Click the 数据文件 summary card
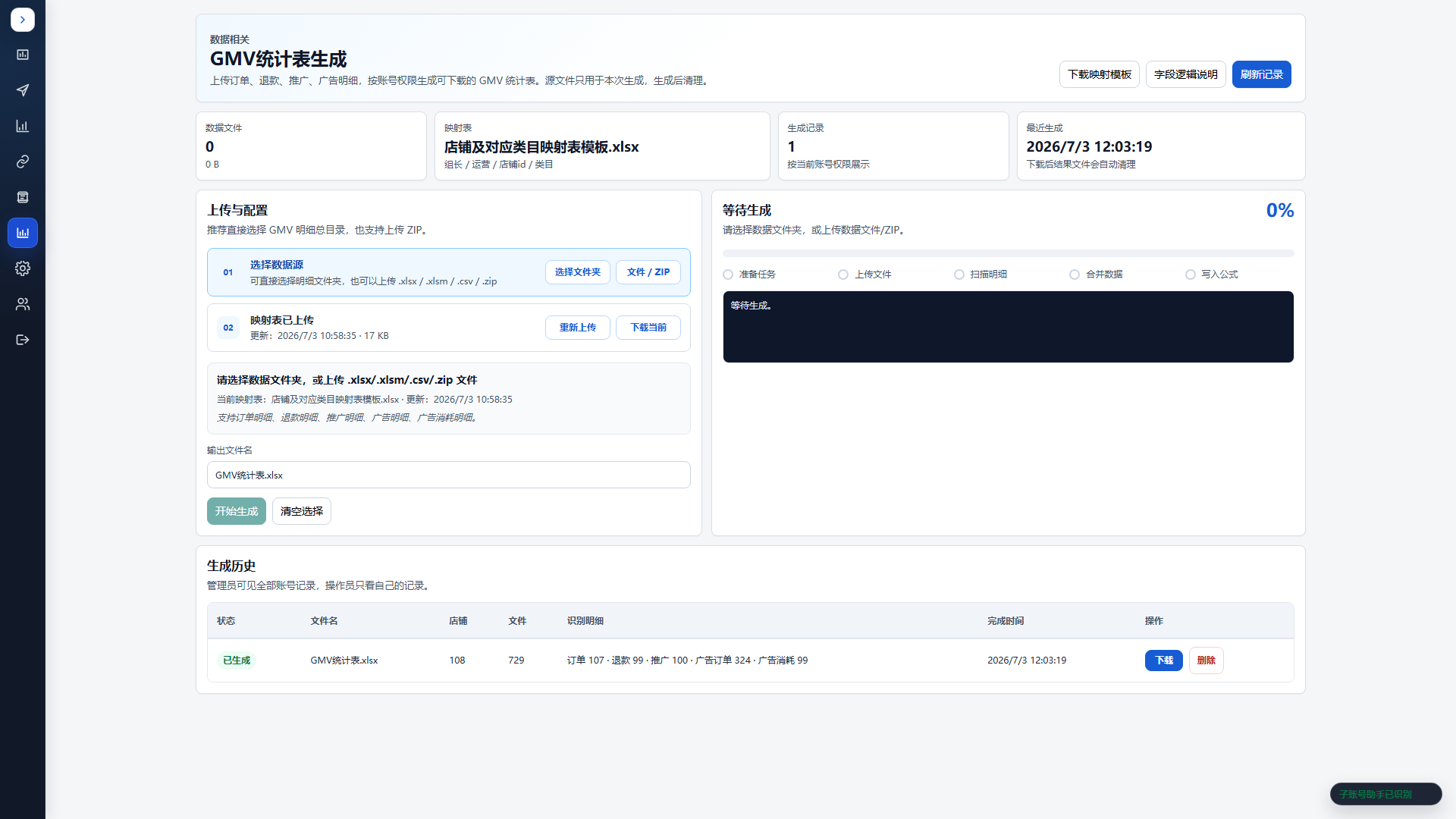 coord(311,146)
